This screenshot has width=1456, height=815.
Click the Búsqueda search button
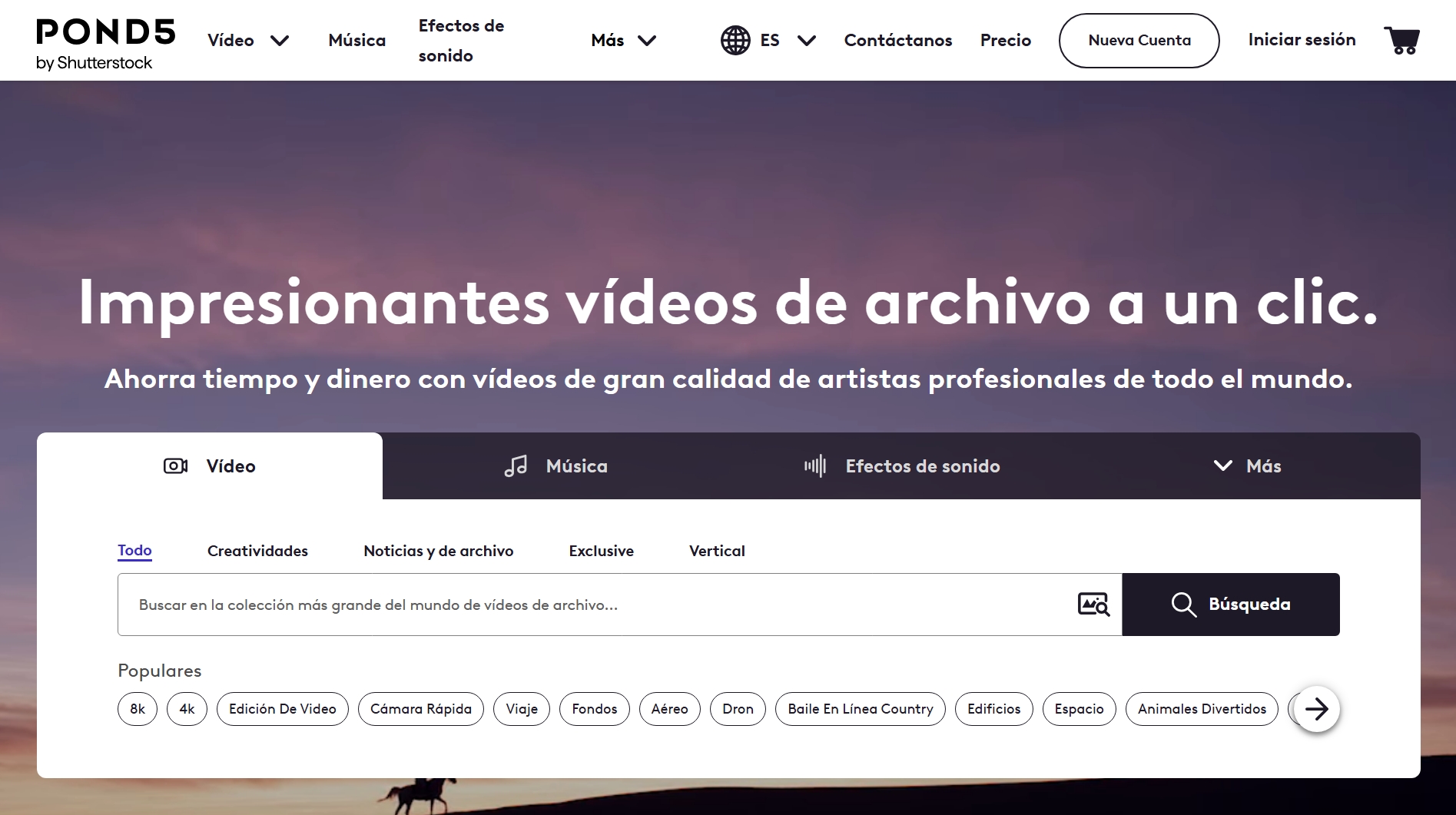(1230, 605)
